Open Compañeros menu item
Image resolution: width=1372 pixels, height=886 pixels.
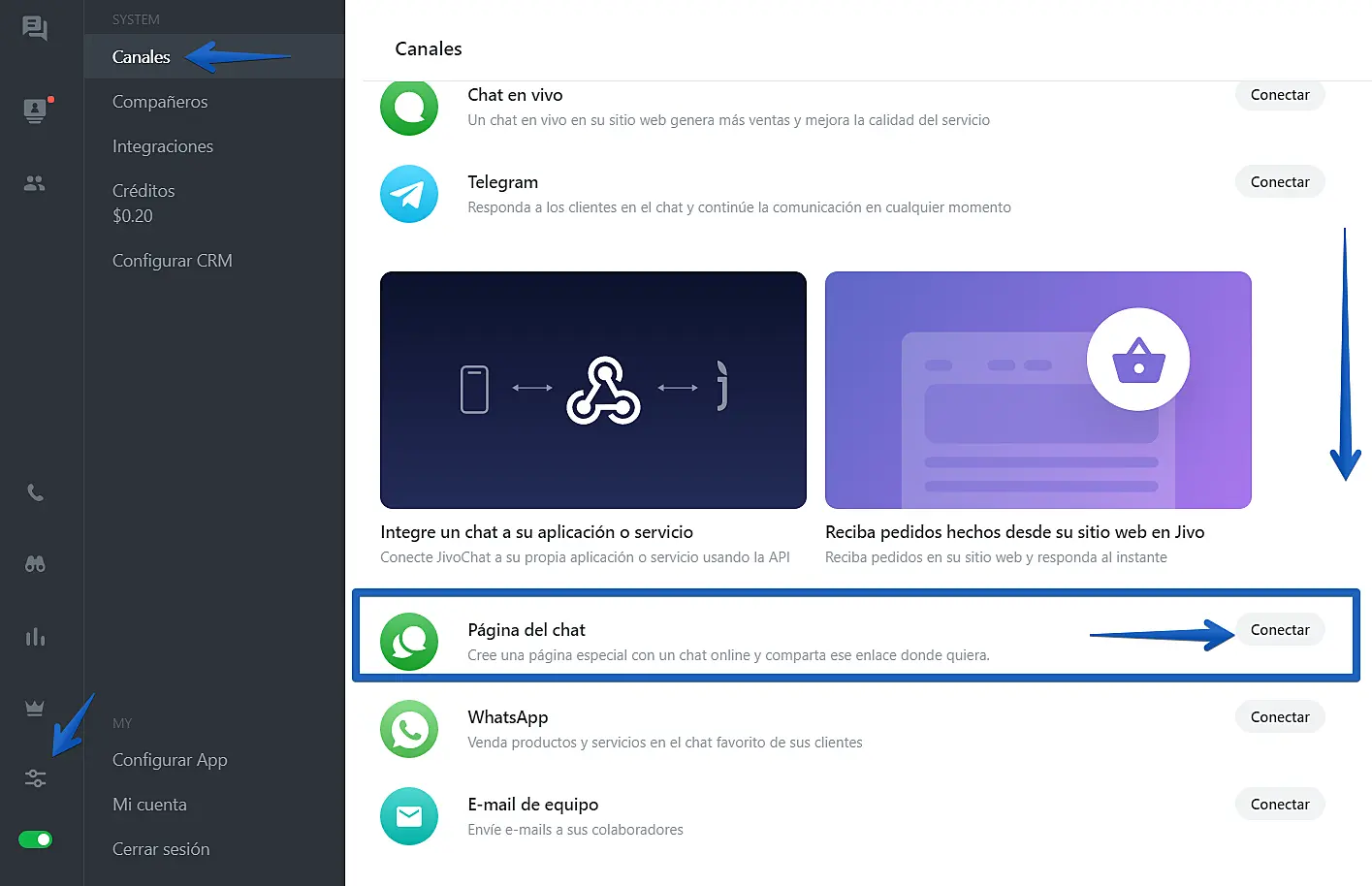coord(160,102)
